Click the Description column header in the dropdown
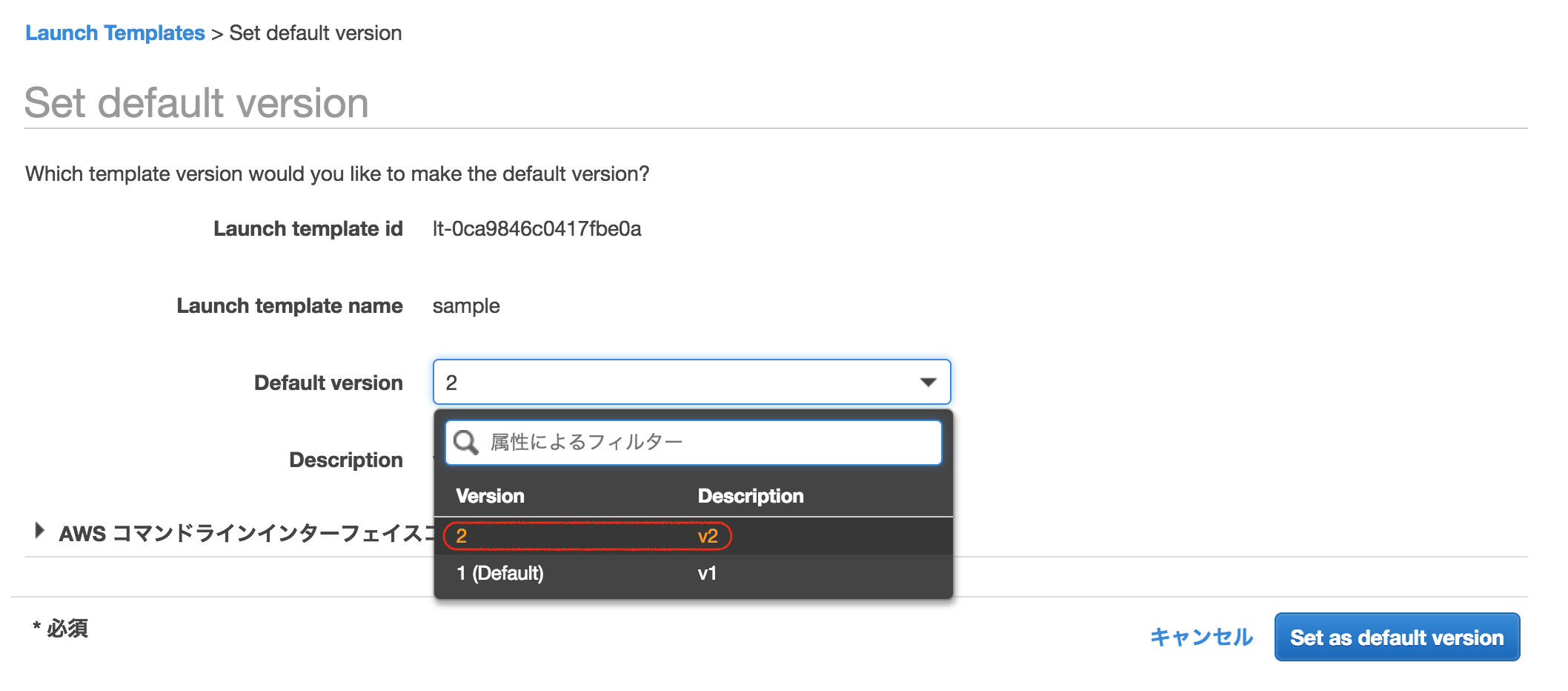This screenshot has width=1568, height=691. point(750,496)
